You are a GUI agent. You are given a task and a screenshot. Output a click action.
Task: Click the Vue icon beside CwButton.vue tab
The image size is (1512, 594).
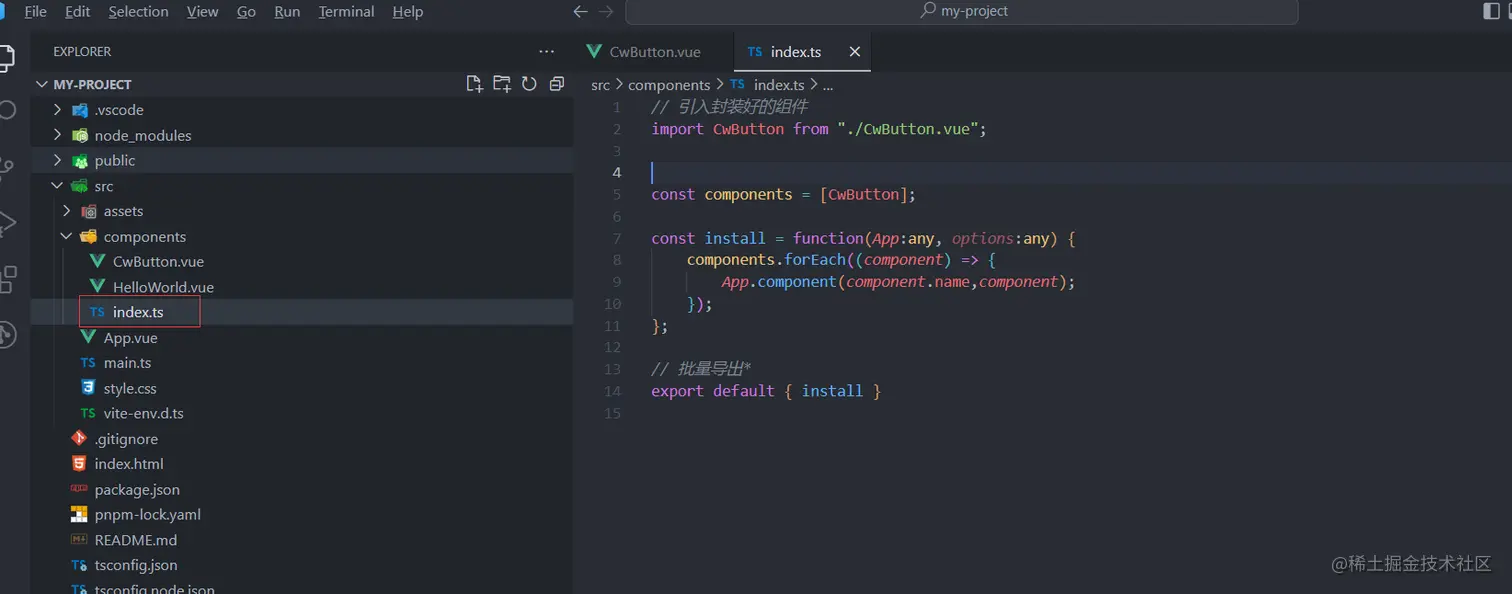click(593, 52)
